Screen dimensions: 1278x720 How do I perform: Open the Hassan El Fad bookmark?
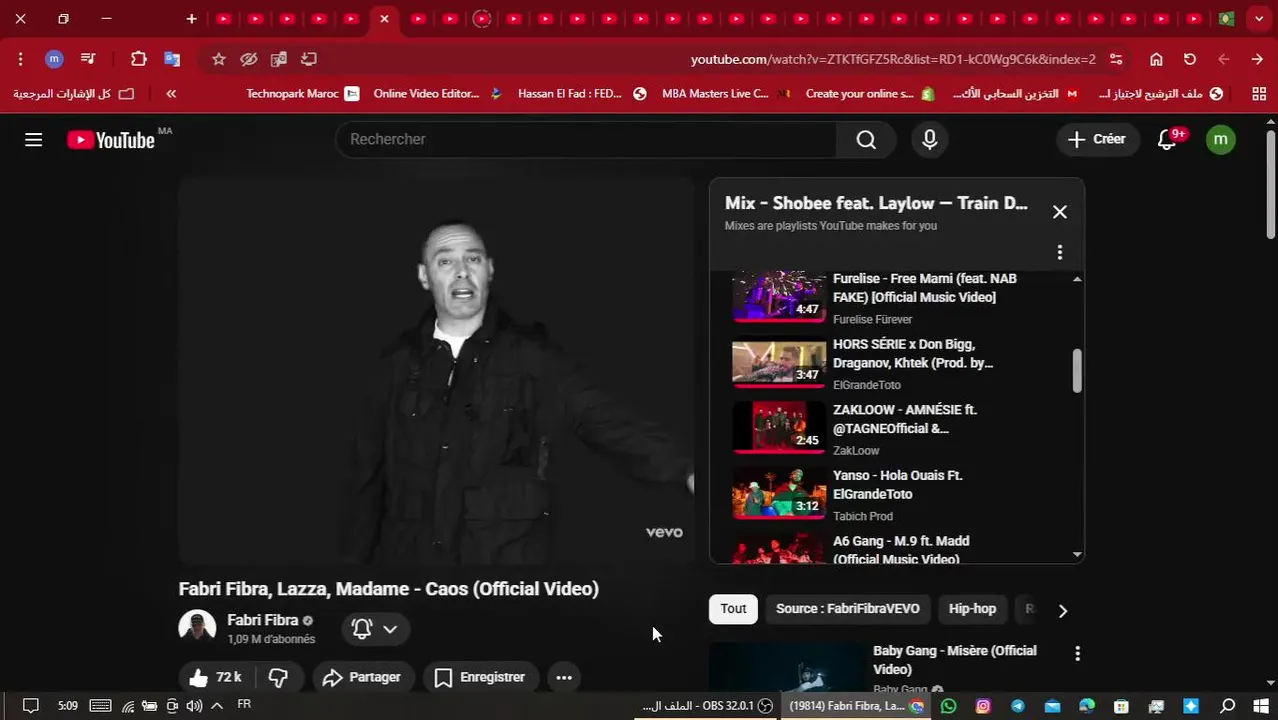pos(582,94)
